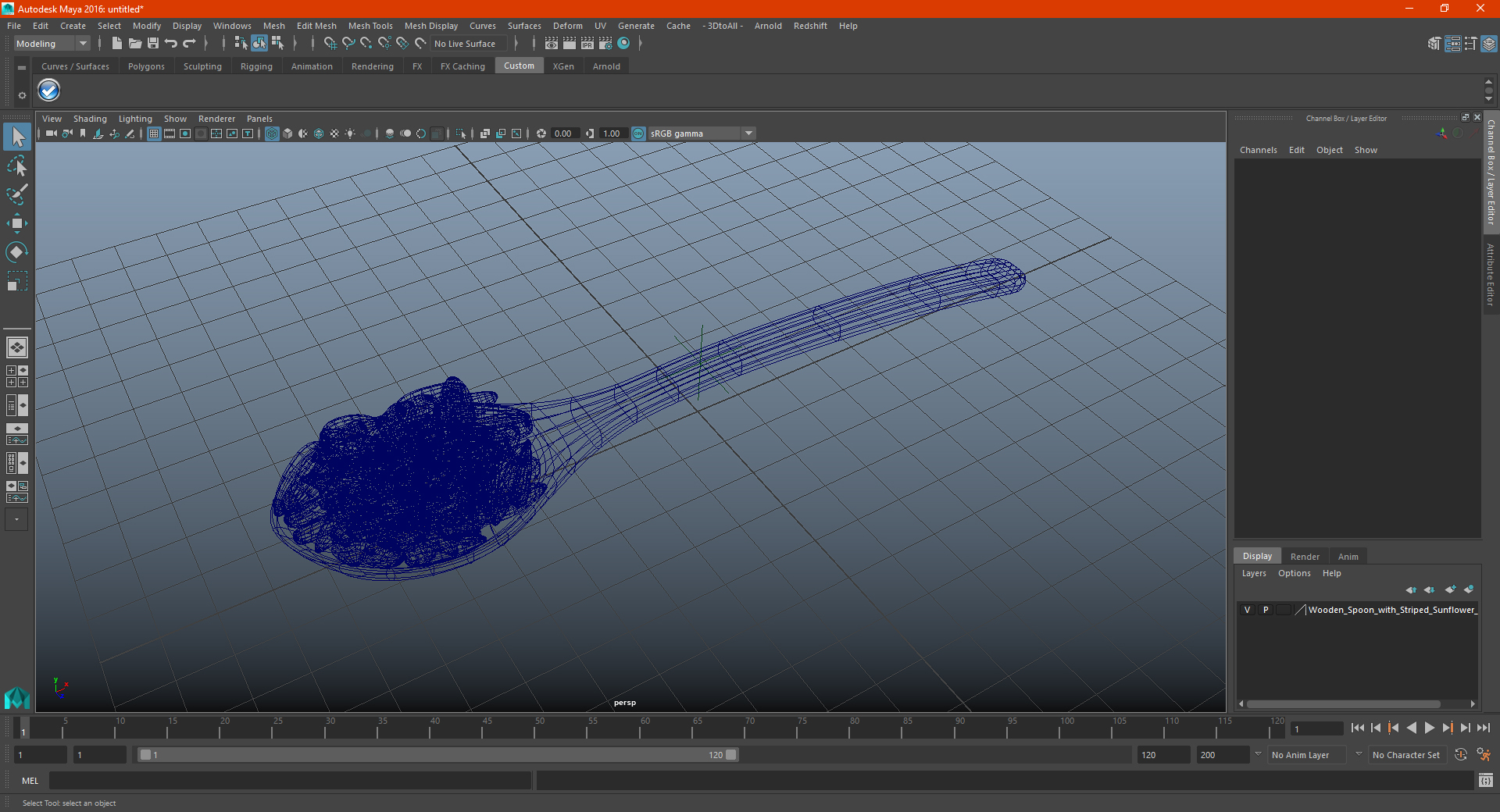The image size is (1500, 812).
Task: Switch to the Render layer tab
Action: [1305, 557]
